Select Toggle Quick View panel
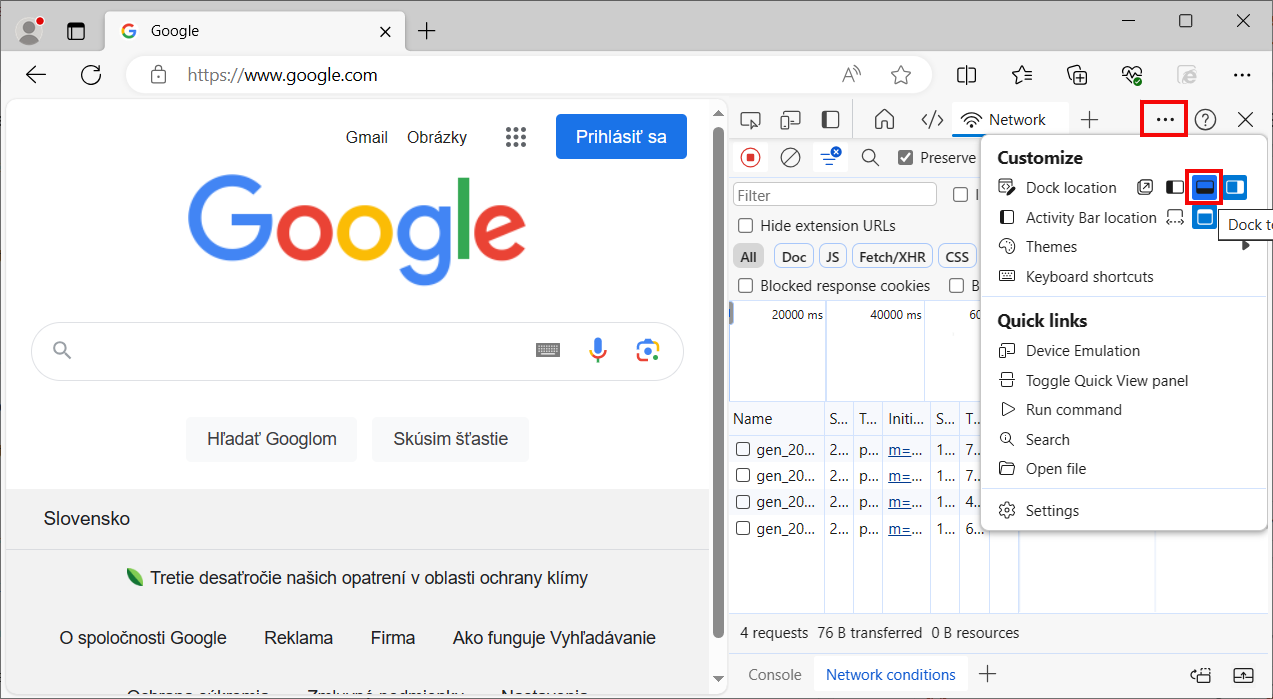Image resolution: width=1273 pixels, height=699 pixels. coord(1124,381)
